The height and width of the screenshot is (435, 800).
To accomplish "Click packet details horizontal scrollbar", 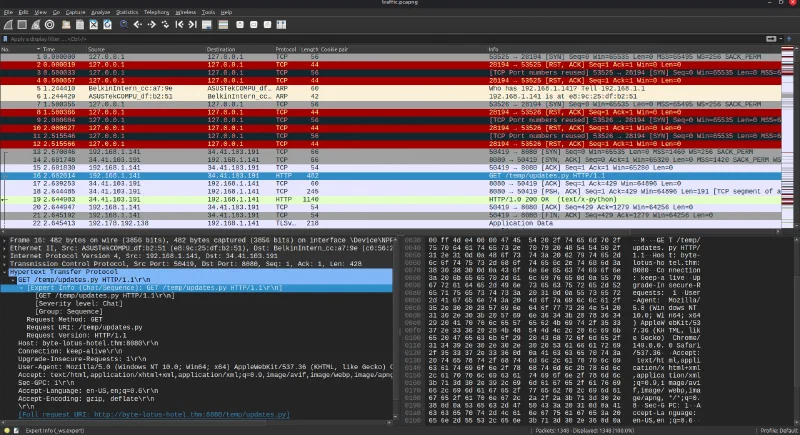I will [196, 422].
